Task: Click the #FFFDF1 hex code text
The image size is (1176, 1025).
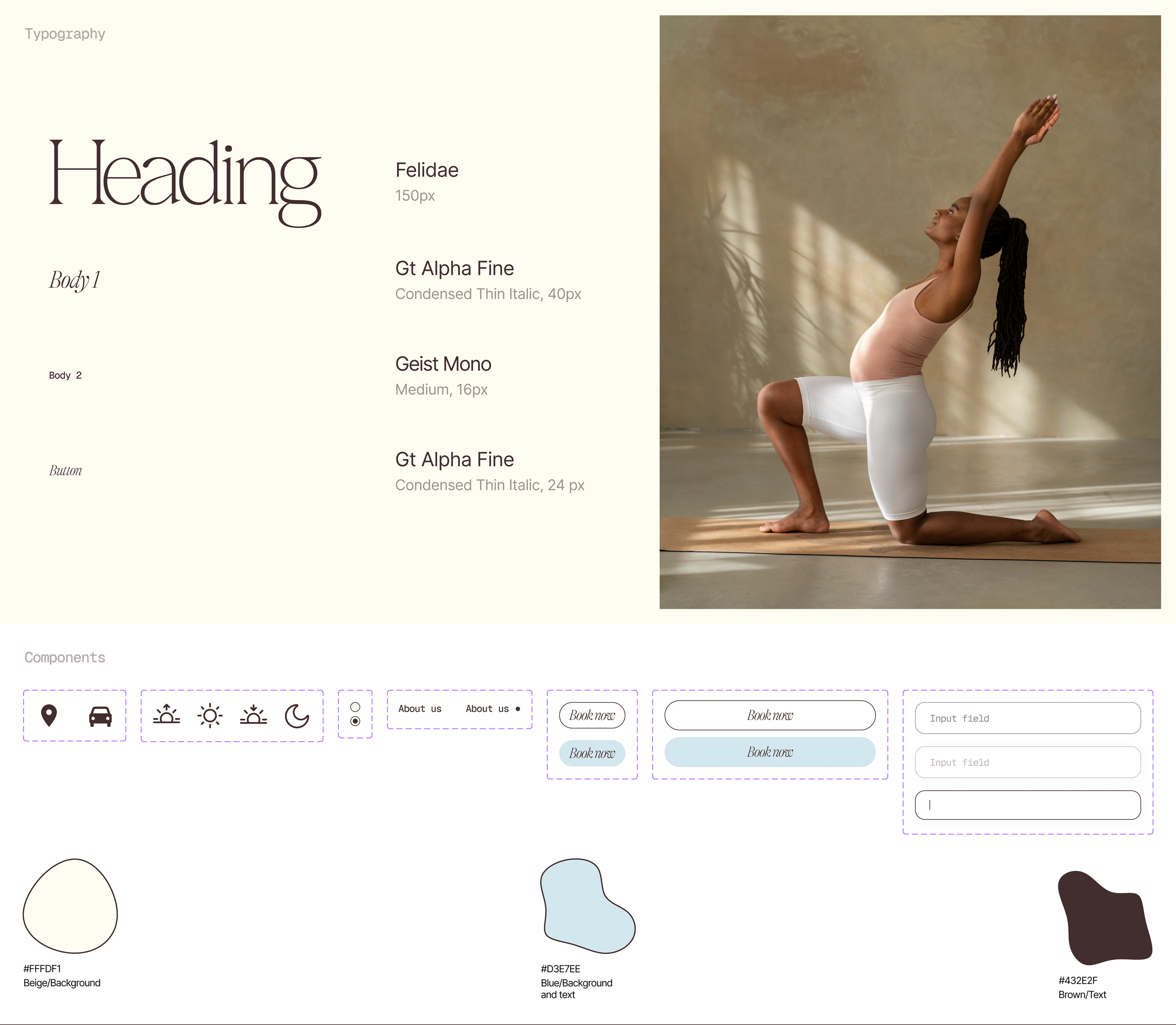Action: pos(42,968)
